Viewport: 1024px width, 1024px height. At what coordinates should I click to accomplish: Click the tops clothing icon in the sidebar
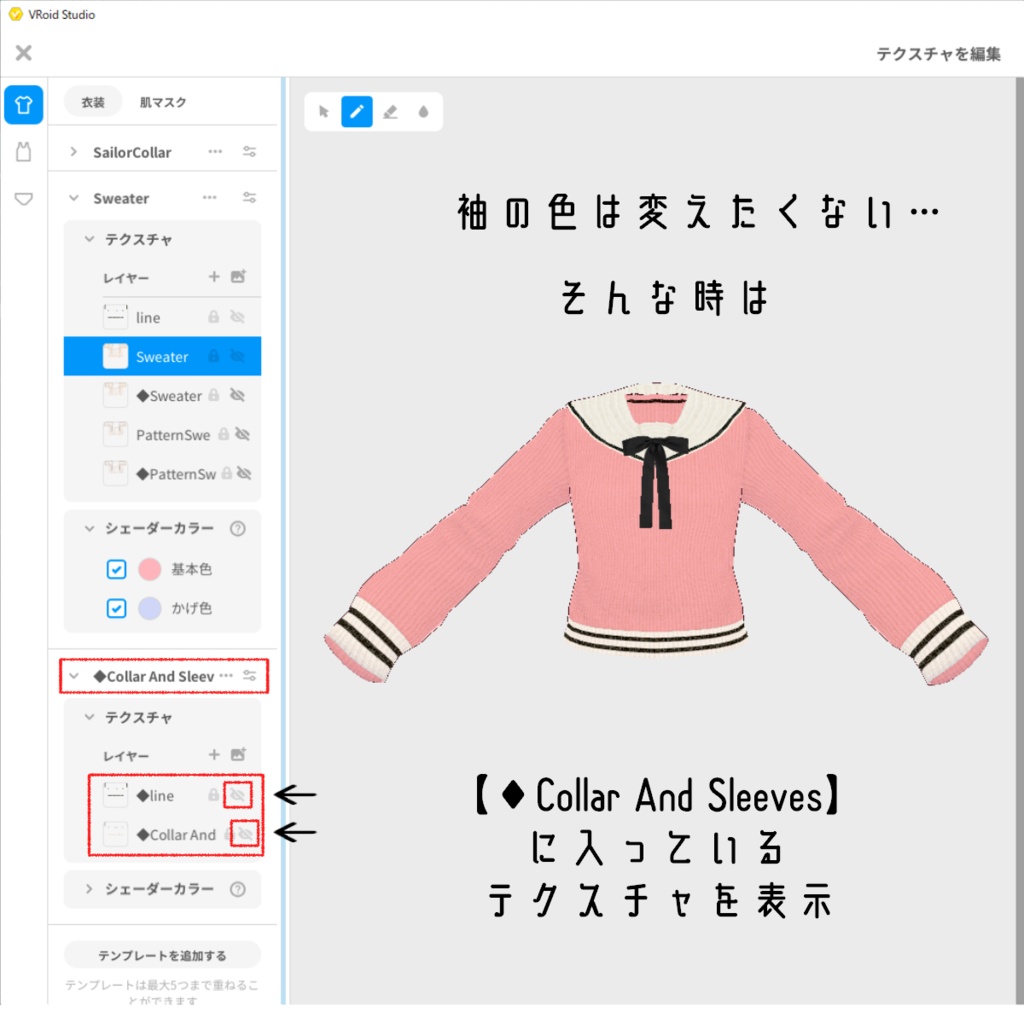click(22, 105)
